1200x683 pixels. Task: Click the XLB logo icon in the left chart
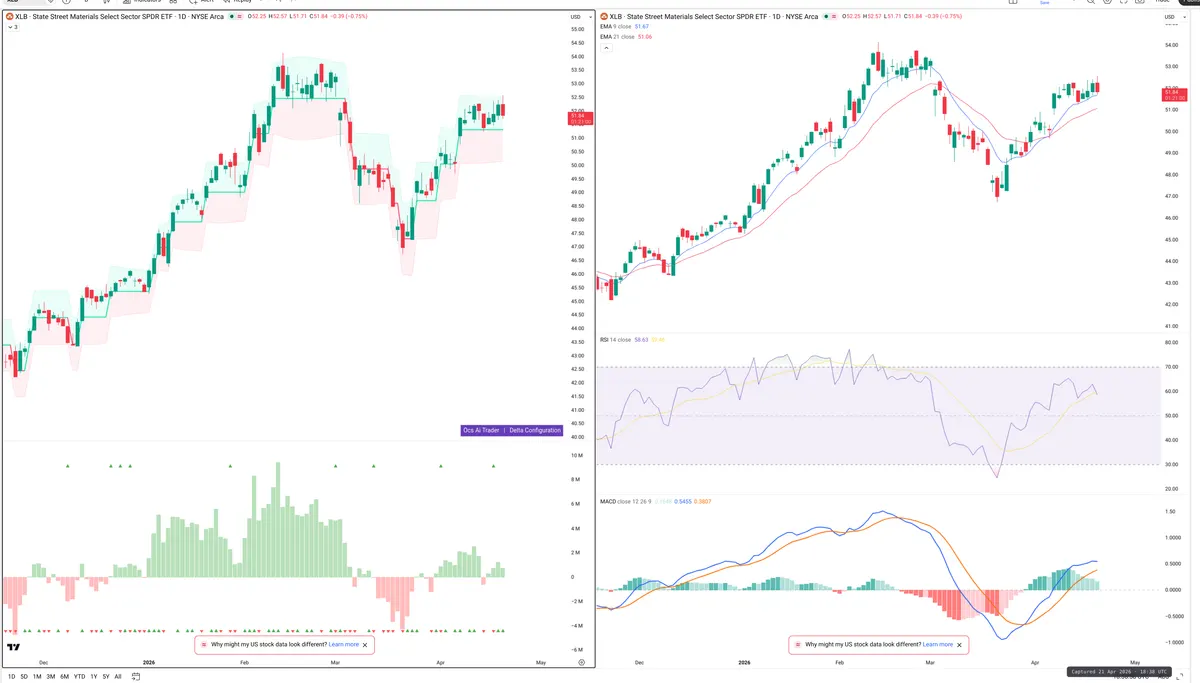[x=10, y=17]
